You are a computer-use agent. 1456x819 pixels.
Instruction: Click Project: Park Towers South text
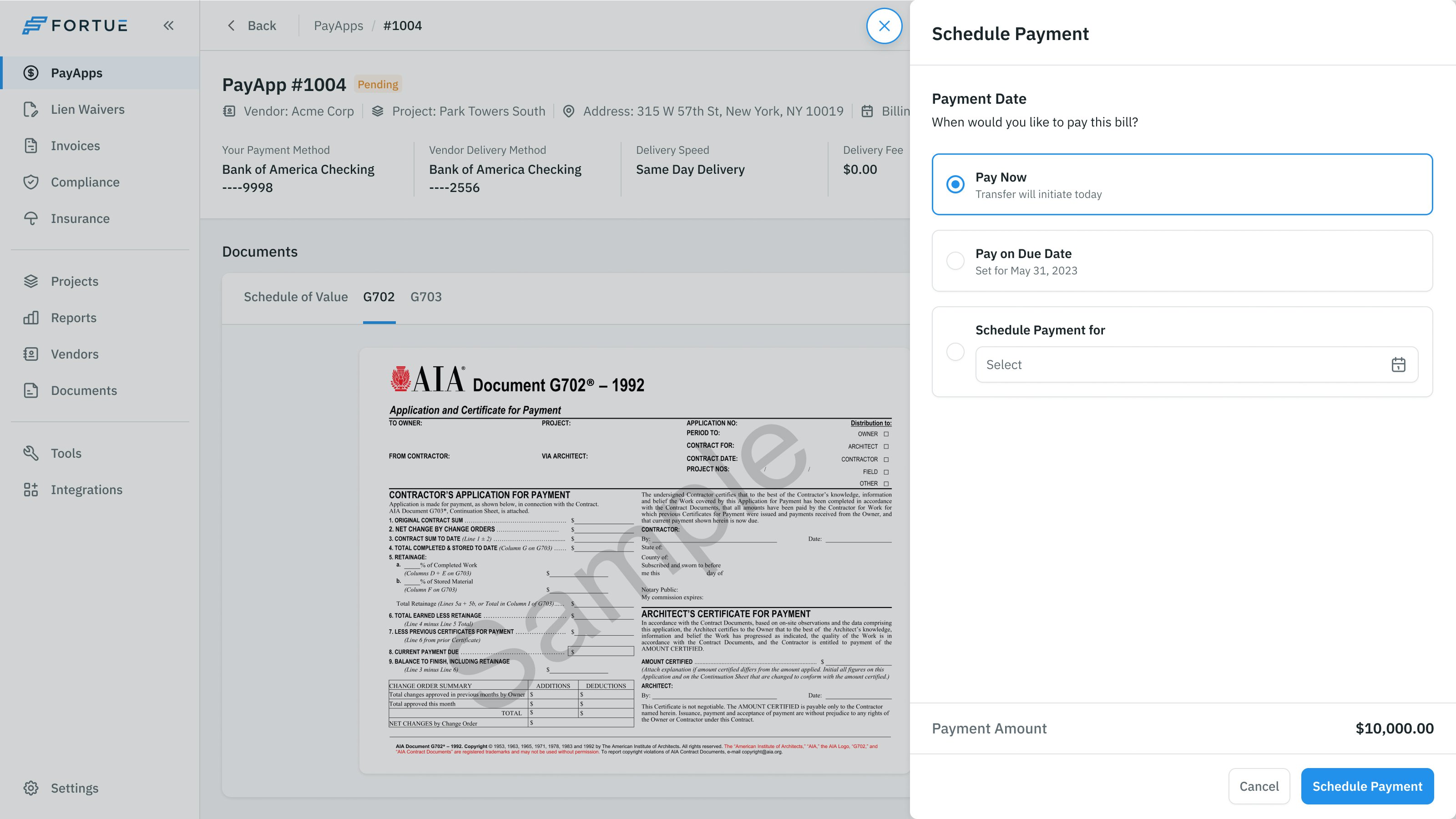(469, 111)
